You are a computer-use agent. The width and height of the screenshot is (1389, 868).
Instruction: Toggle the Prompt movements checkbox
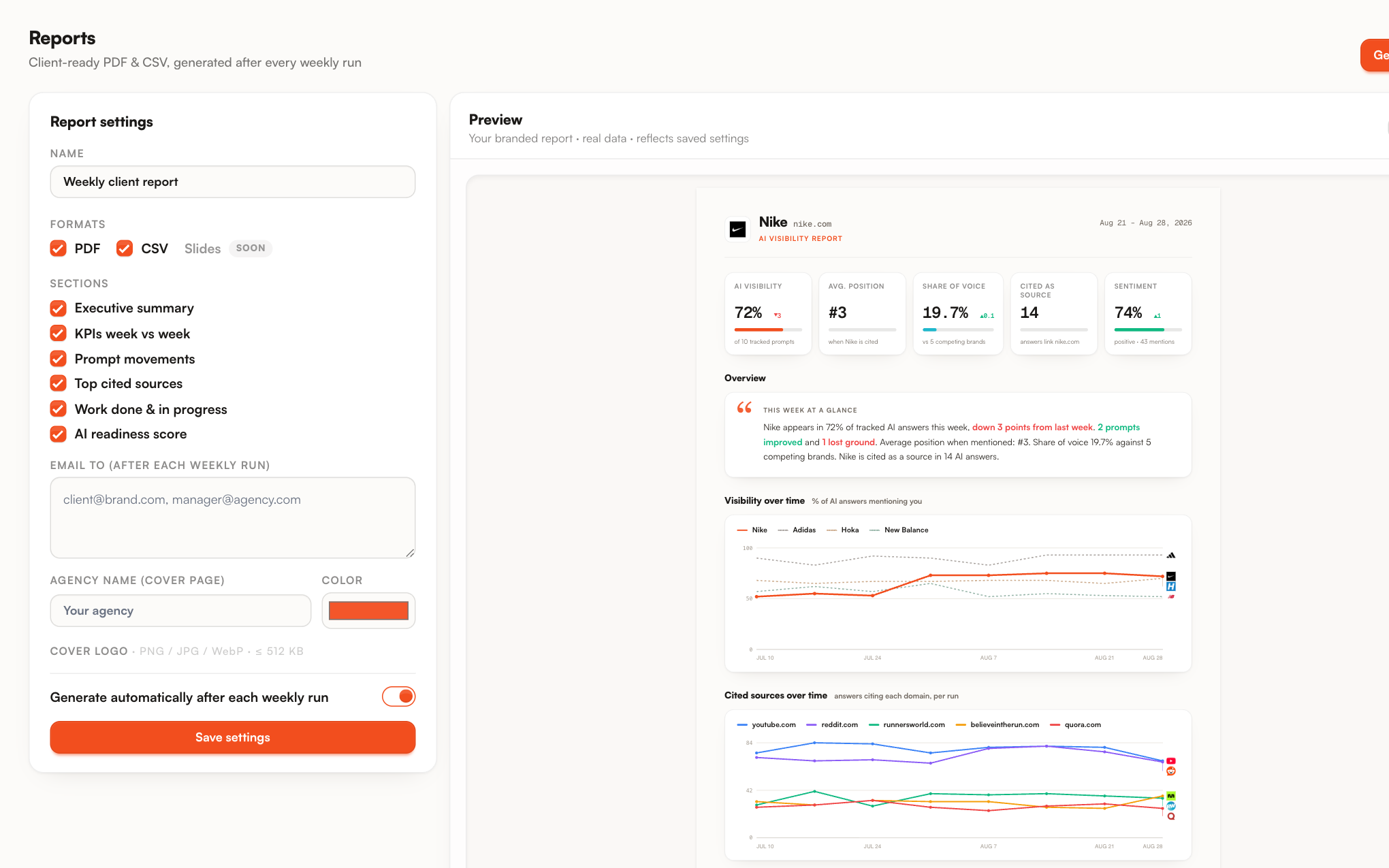(x=59, y=359)
